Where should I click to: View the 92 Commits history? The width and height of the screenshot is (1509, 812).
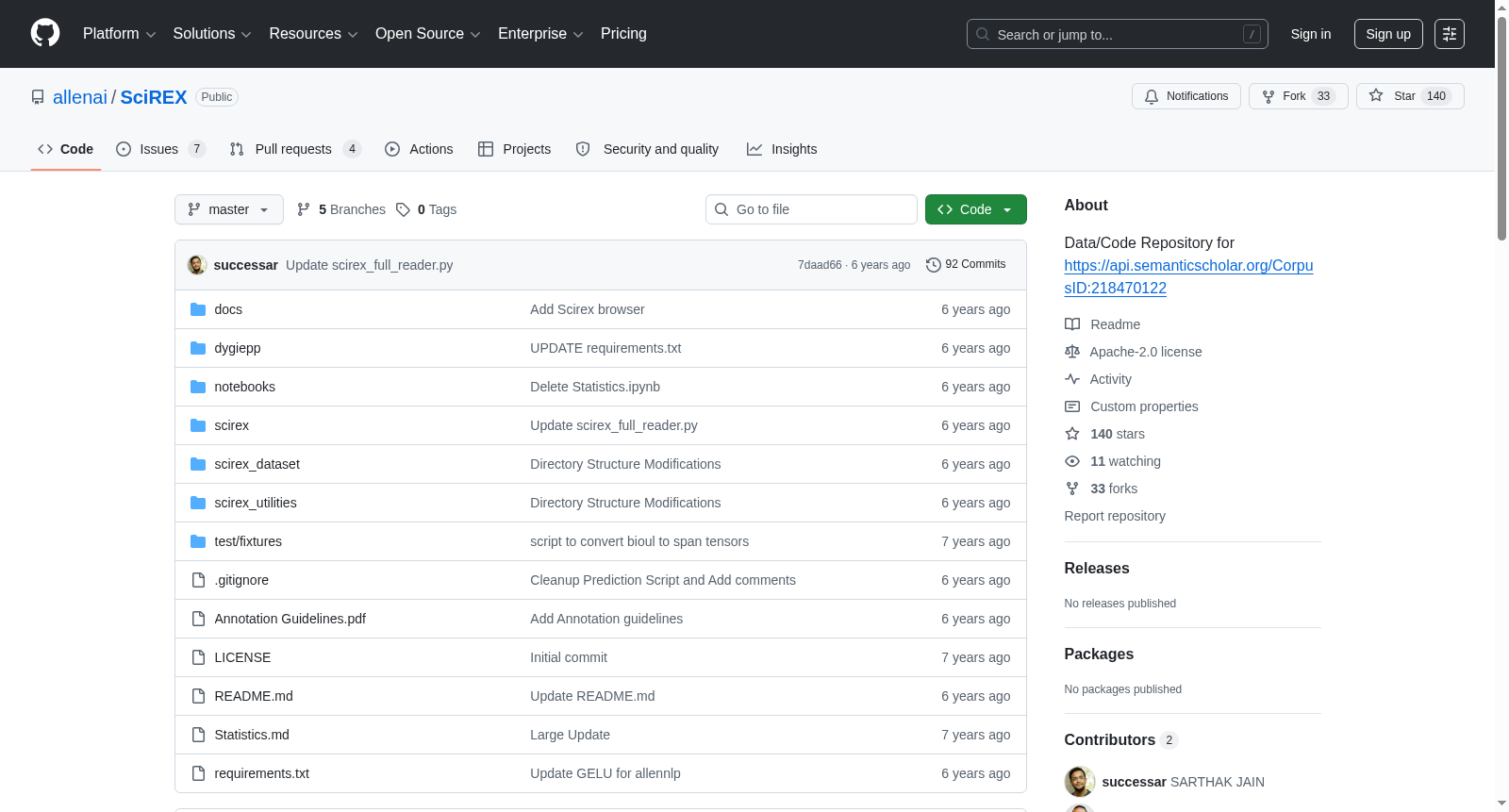click(x=966, y=265)
